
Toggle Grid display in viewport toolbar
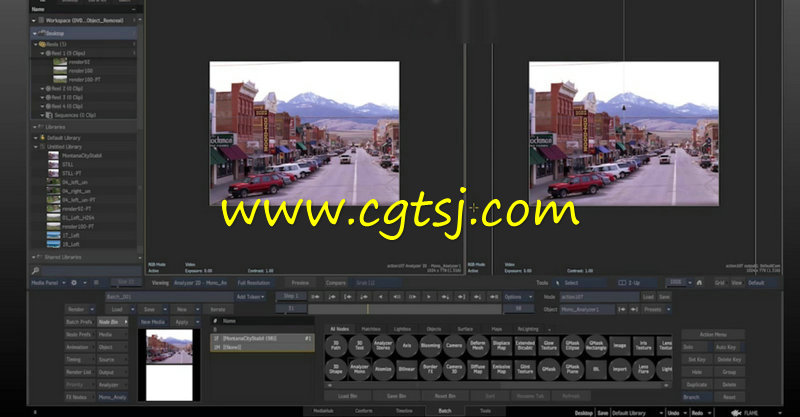[719, 283]
